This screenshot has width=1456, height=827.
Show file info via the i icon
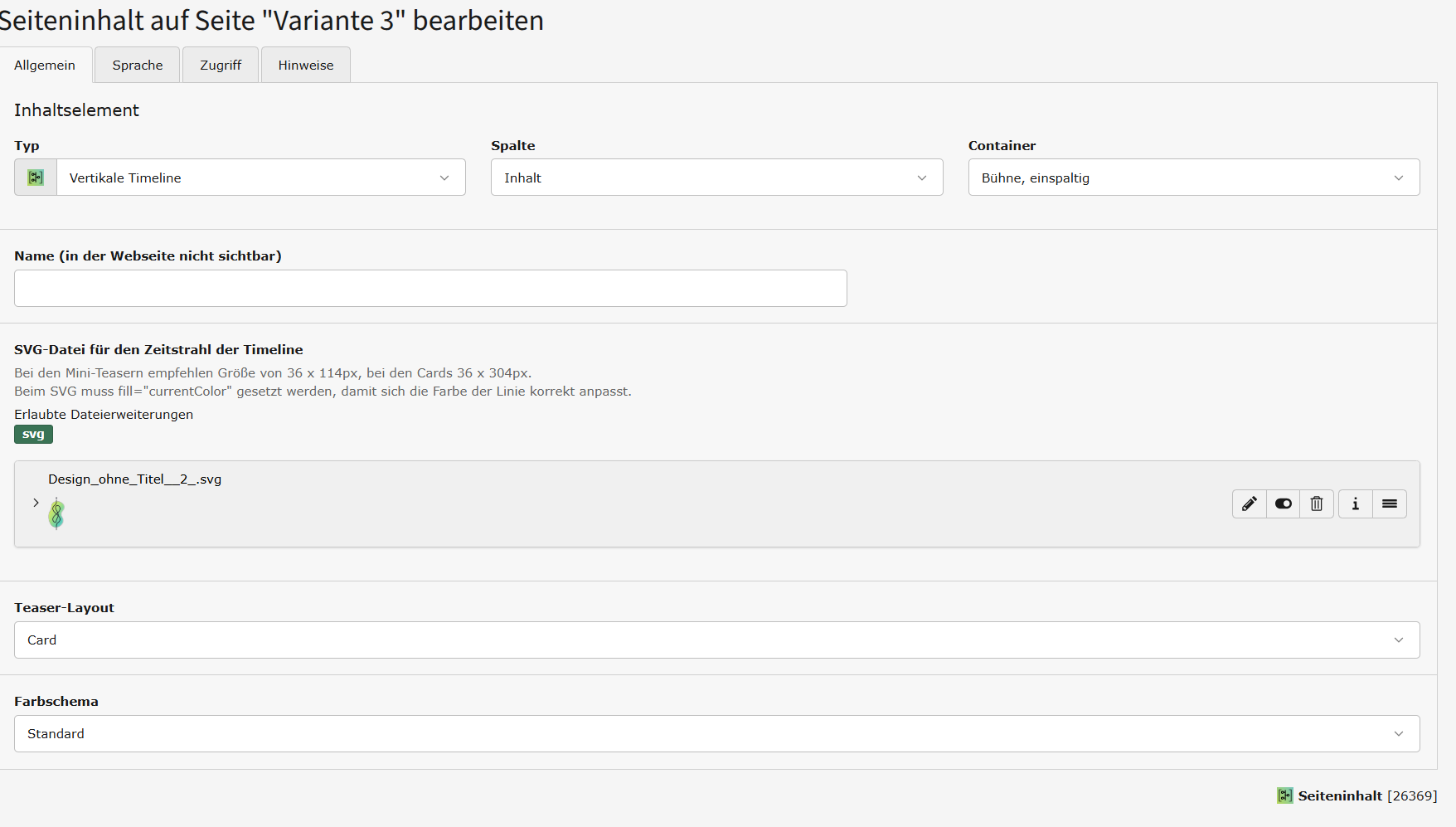click(1356, 503)
